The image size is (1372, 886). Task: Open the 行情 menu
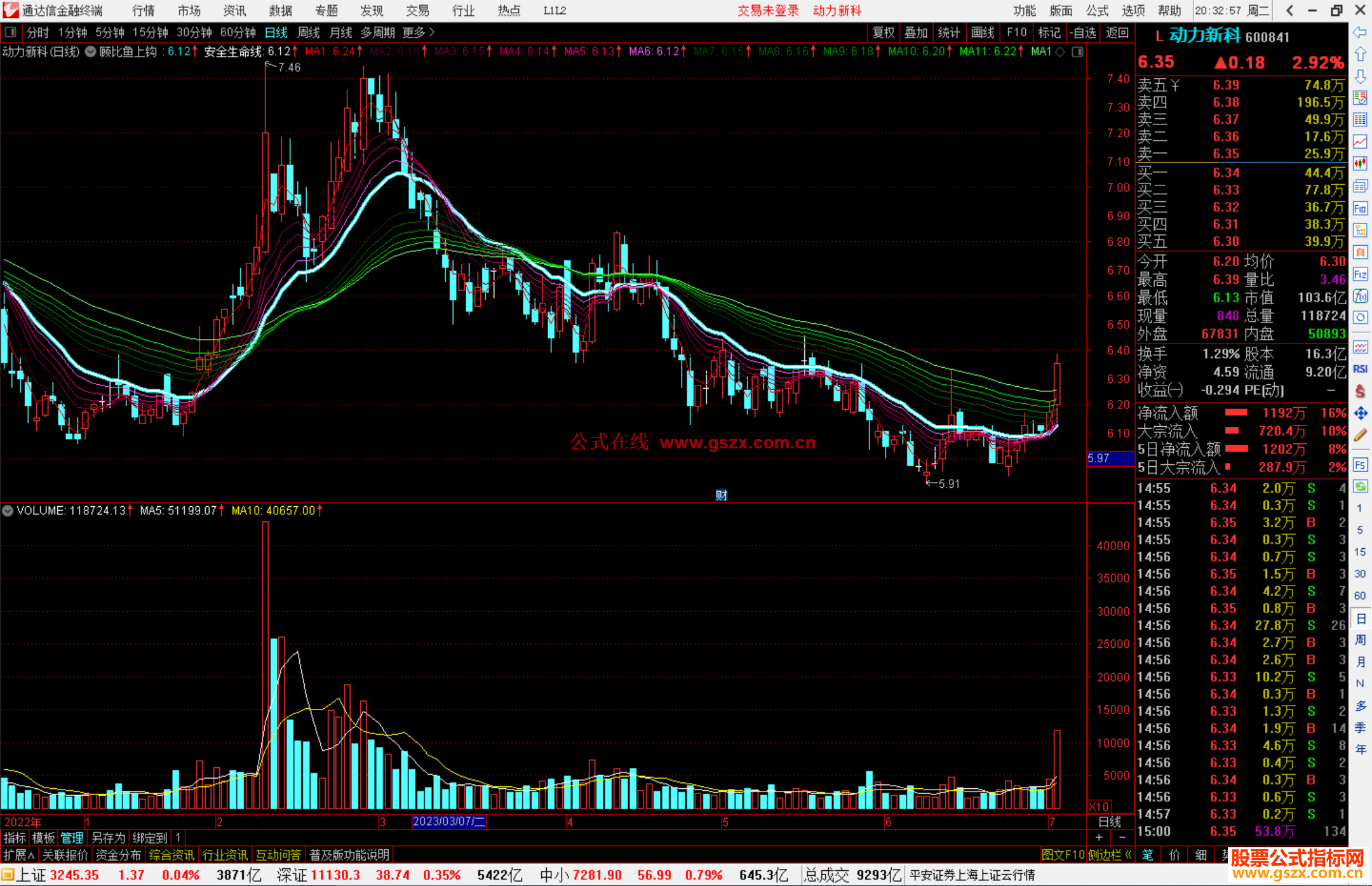point(144,11)
